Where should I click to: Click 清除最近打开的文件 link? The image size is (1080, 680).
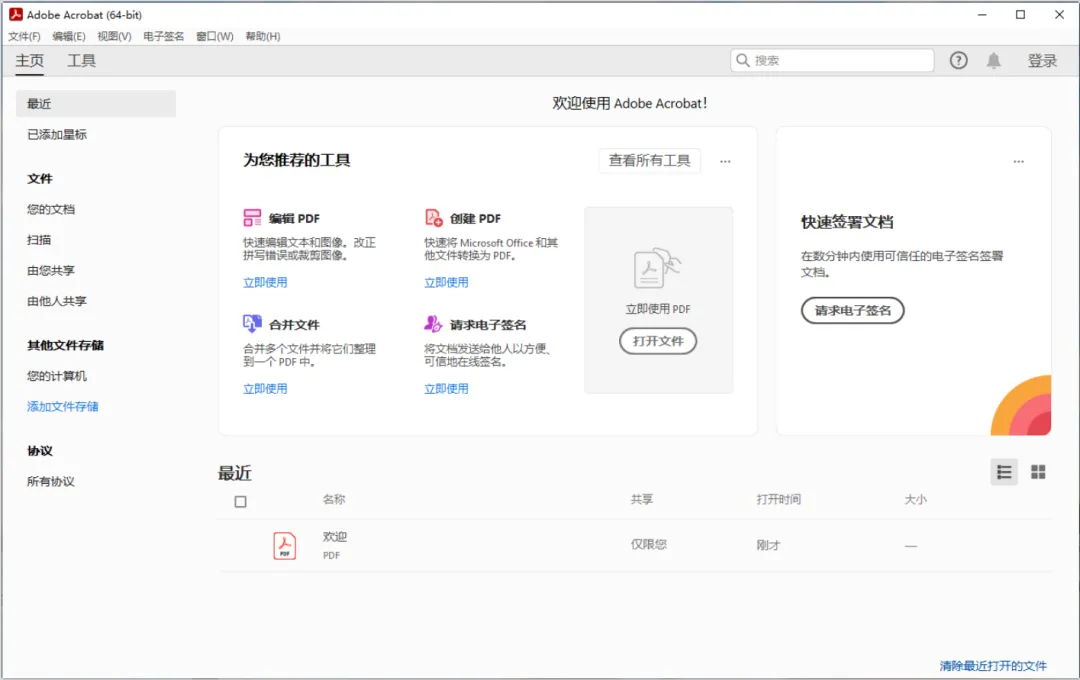tap(993, 666)
